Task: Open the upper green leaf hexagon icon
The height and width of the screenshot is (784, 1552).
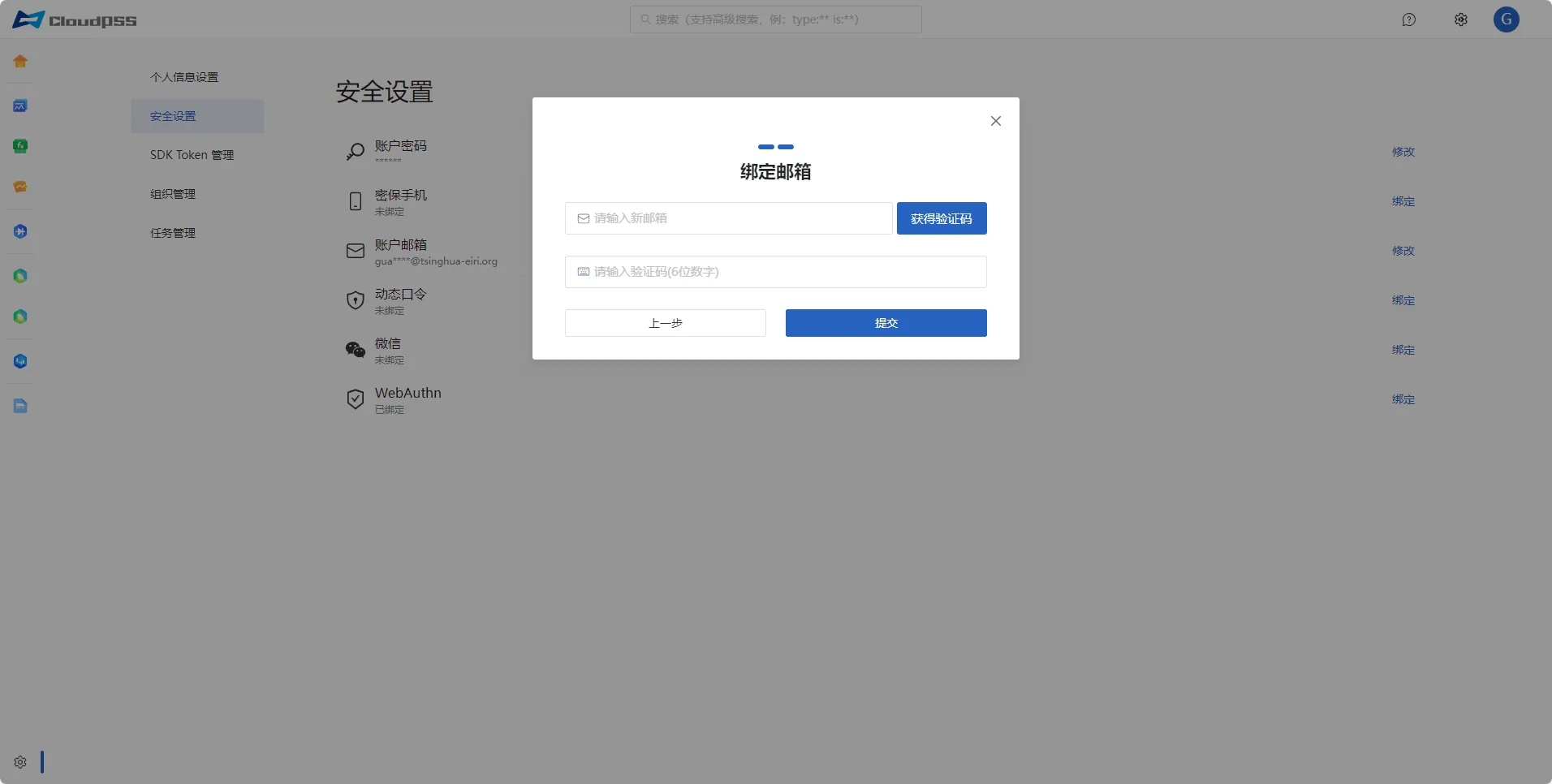Action: coord(20,276)
